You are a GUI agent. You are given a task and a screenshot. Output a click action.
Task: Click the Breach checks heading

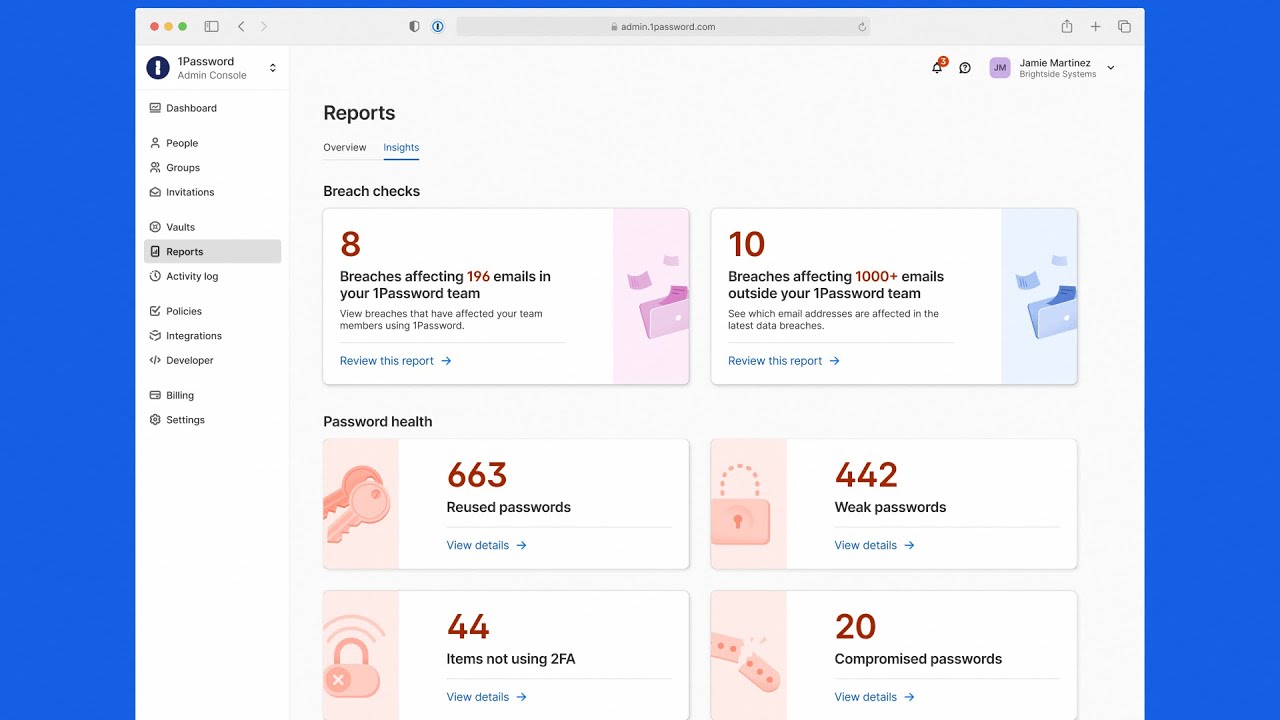(x=371, y=191)
